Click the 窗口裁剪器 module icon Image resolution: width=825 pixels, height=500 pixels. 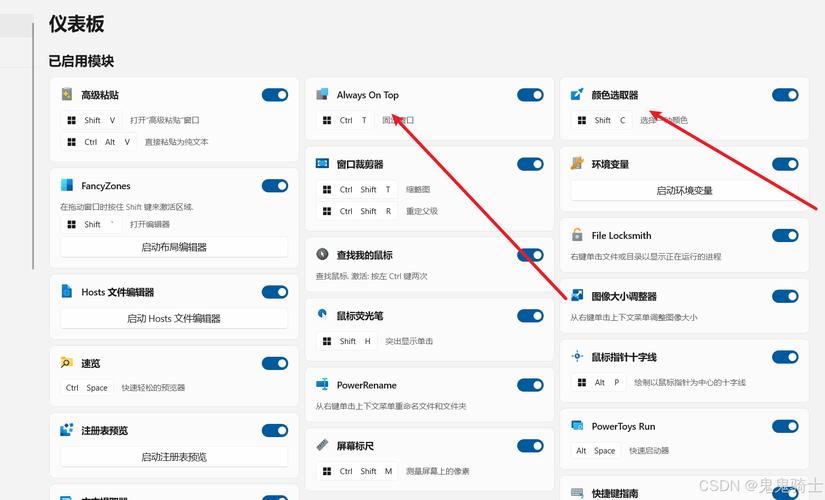tap(322, 164)
